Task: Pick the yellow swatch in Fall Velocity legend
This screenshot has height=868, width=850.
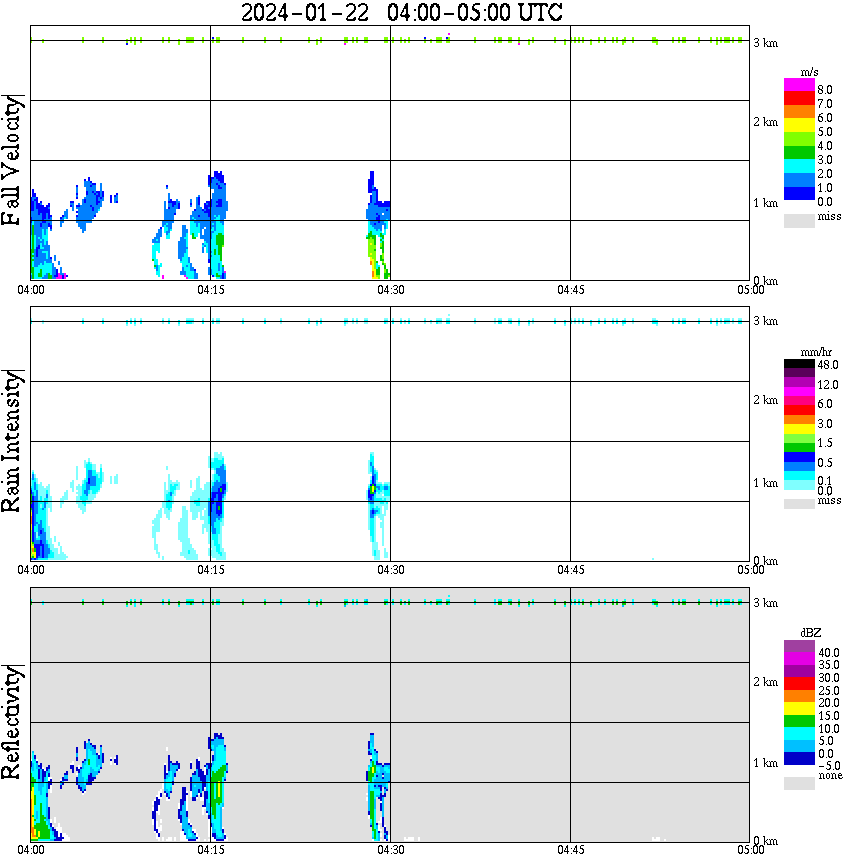Action: 799,125
